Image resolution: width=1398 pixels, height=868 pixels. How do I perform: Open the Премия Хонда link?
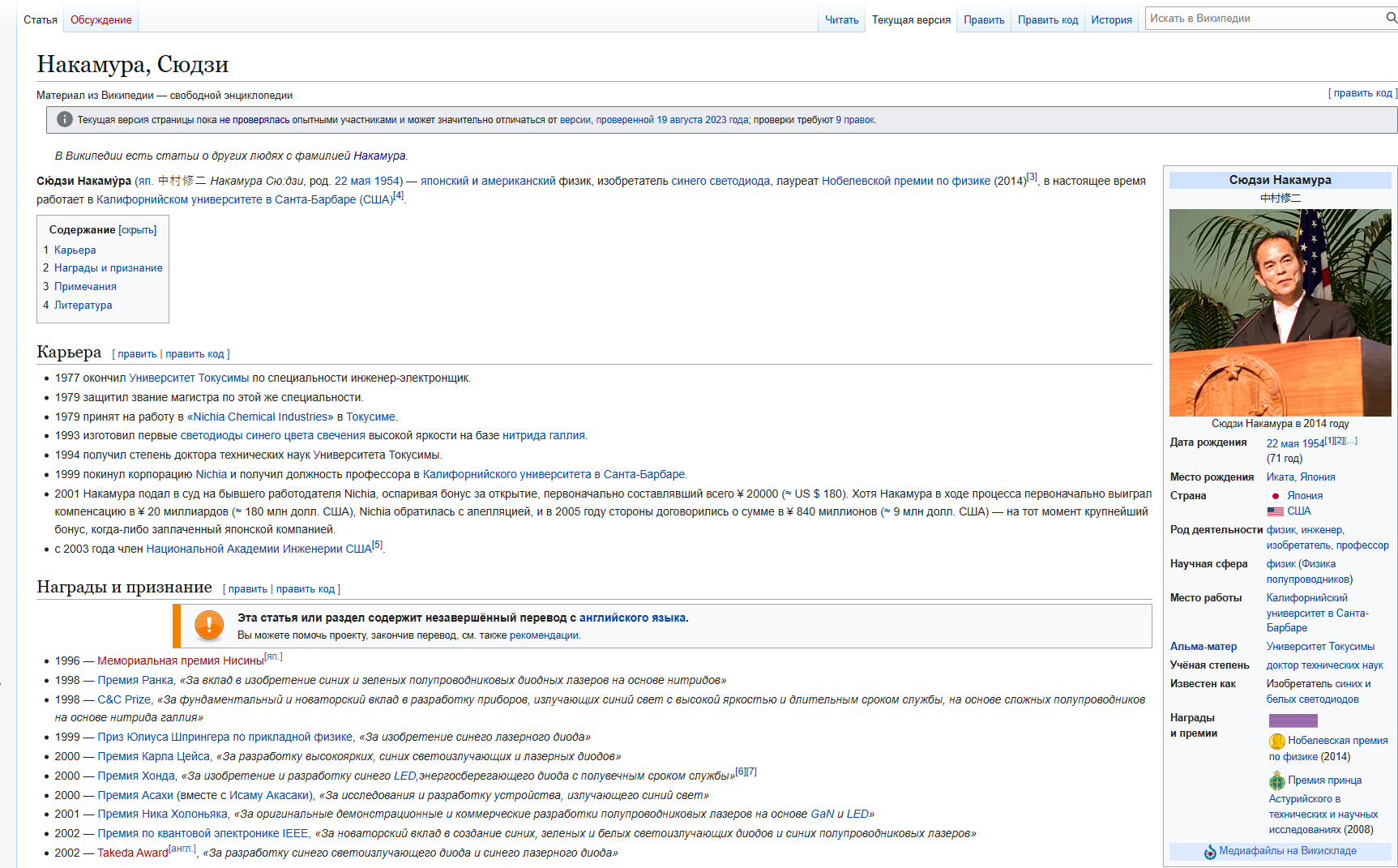136,776
